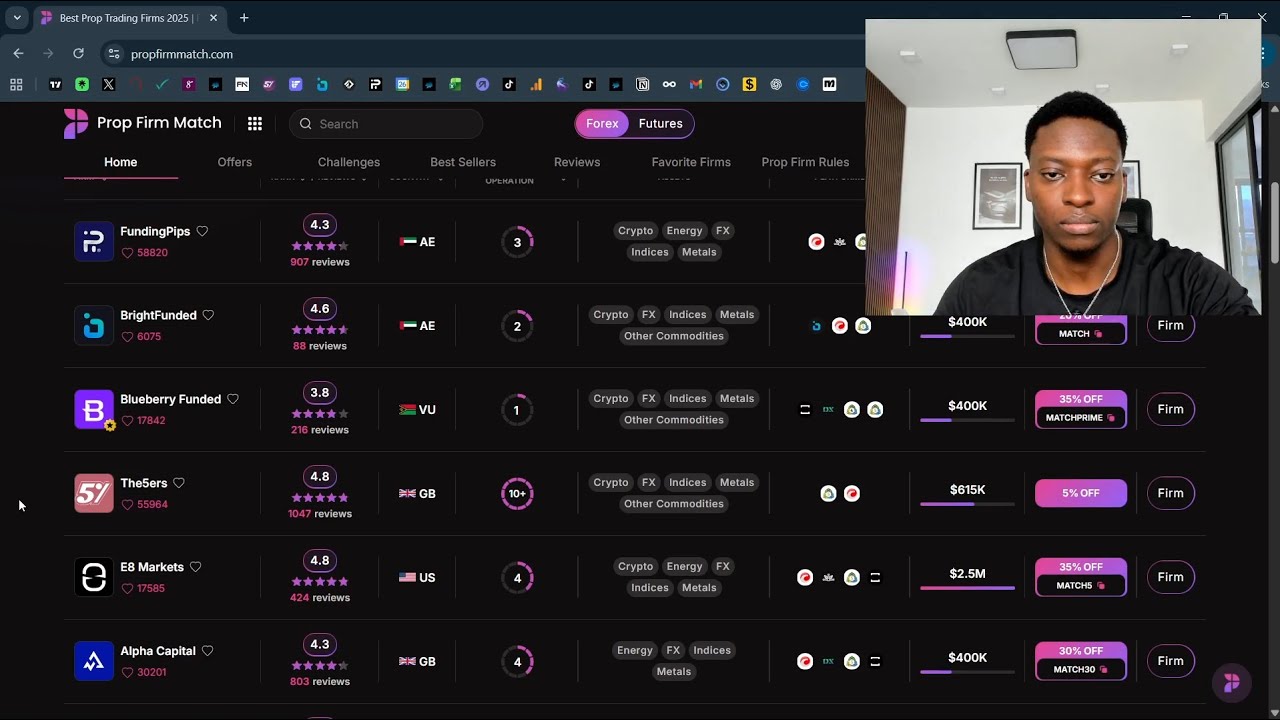Image resolution: width=1280 pixels, height=720 pixels.
Task: Open the Google Calendar bookmark icon
Action: point(402,85)
